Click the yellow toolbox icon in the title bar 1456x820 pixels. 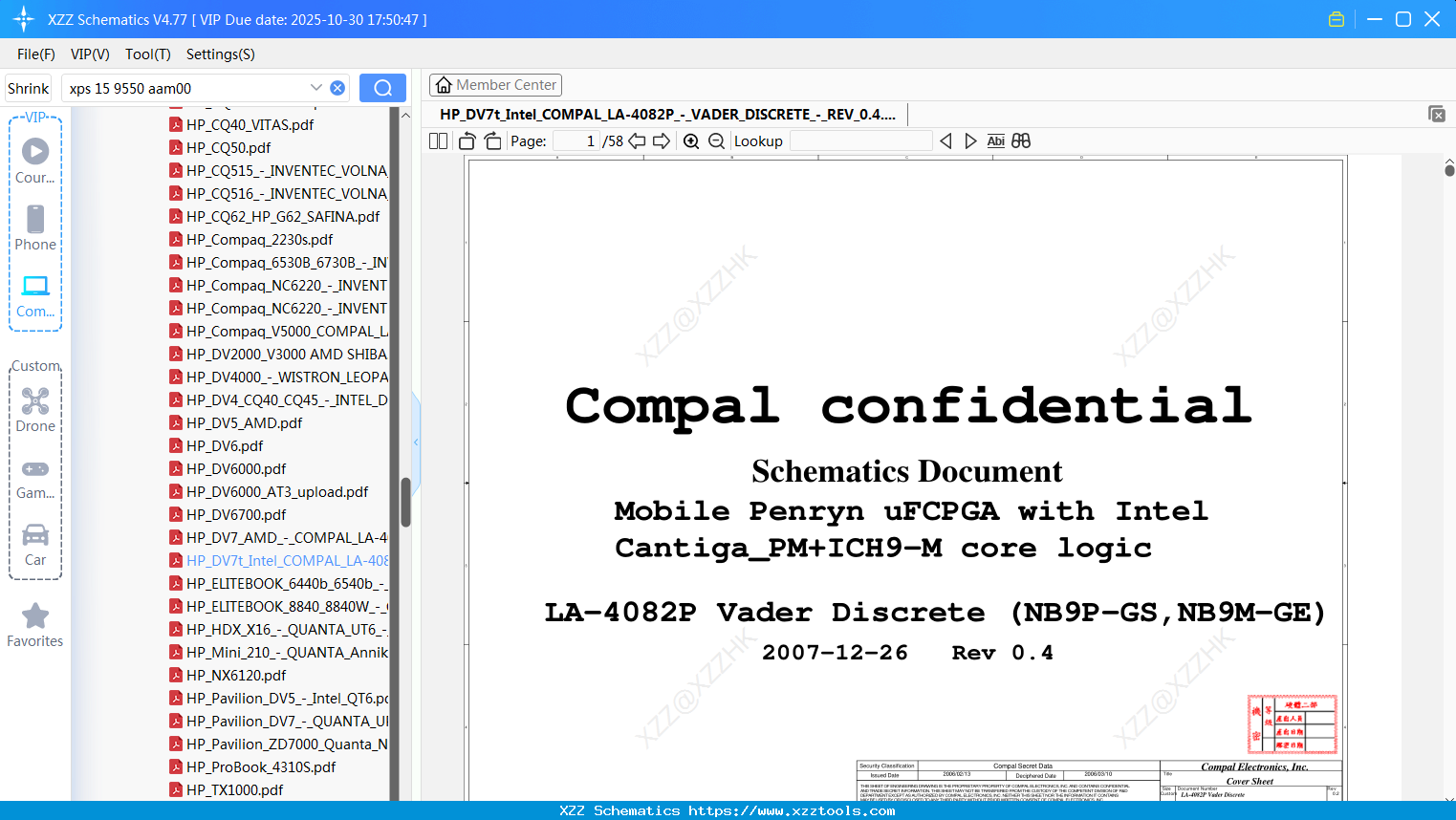(x=1336, y=19)
